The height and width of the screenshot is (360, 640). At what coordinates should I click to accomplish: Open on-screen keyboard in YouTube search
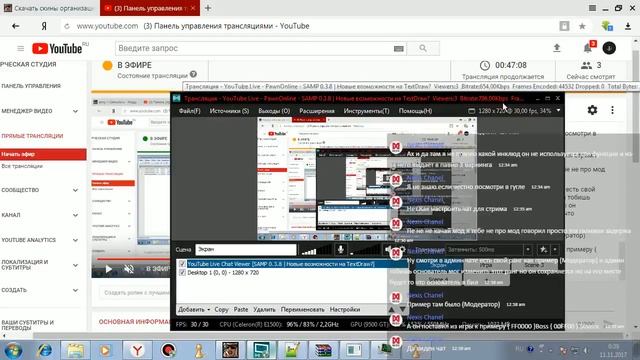[x=399, y=49]
